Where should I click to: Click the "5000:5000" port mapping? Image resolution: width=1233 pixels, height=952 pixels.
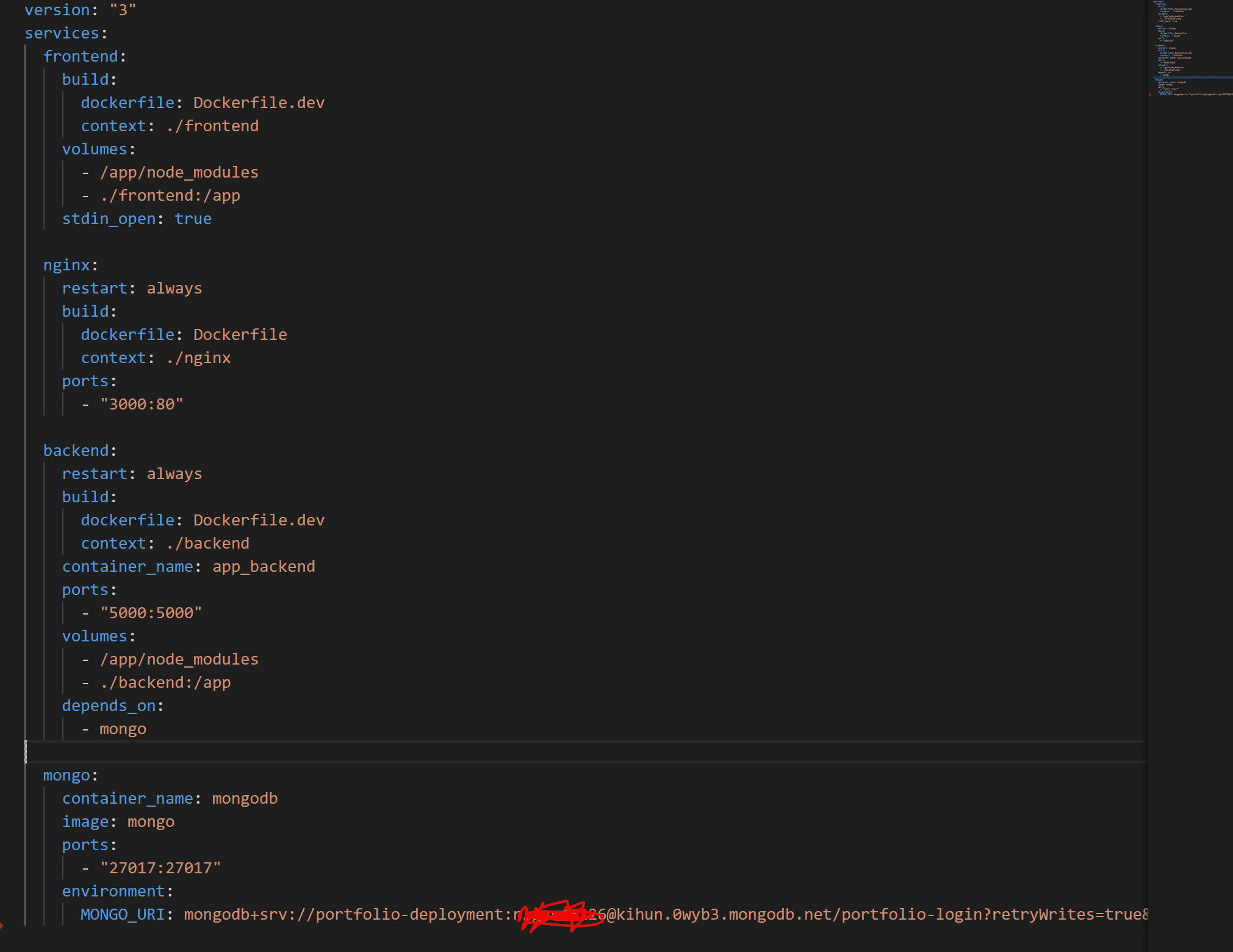[151, 613]
